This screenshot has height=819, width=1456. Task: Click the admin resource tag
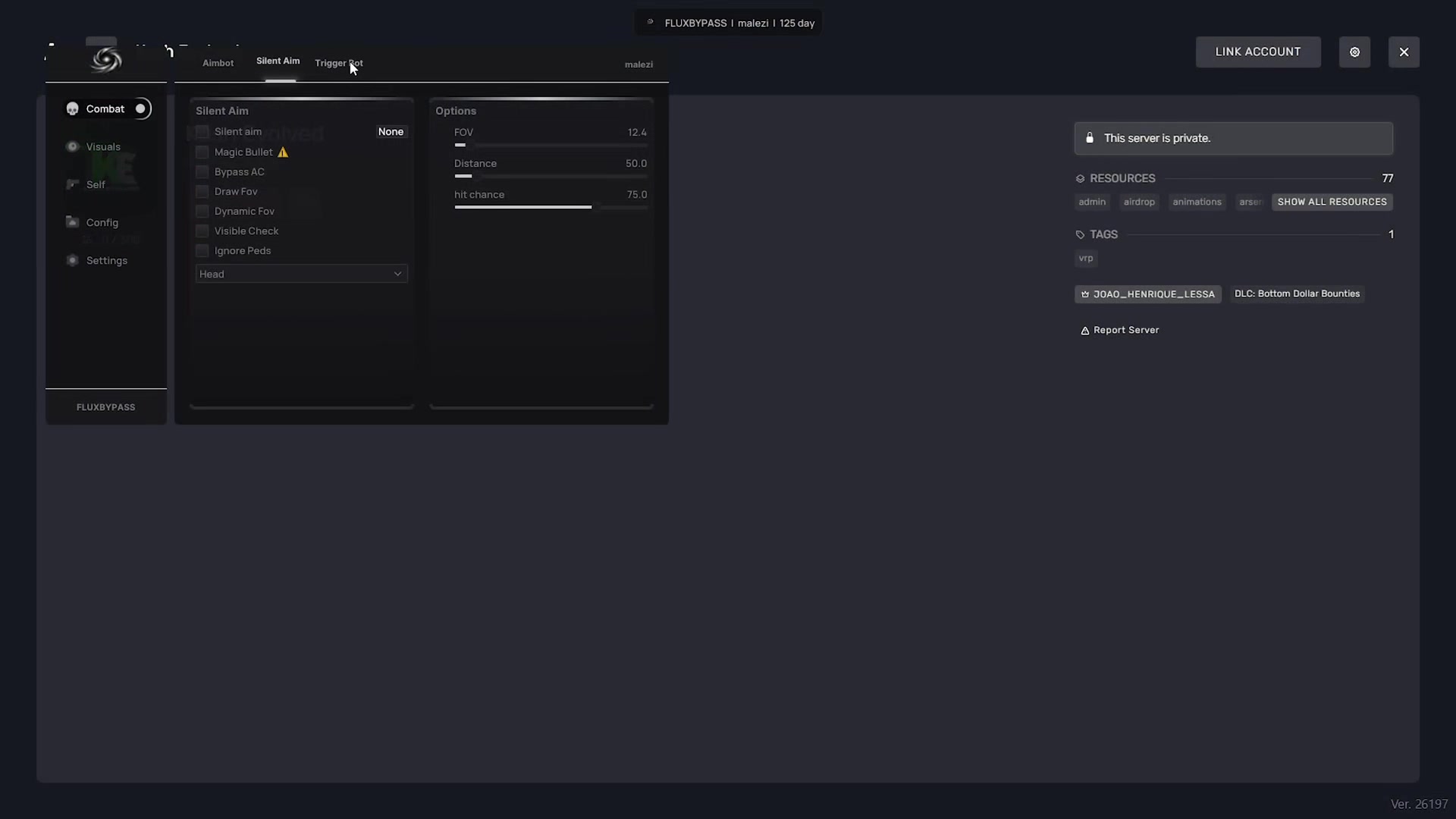click(x=1092, y=202)
